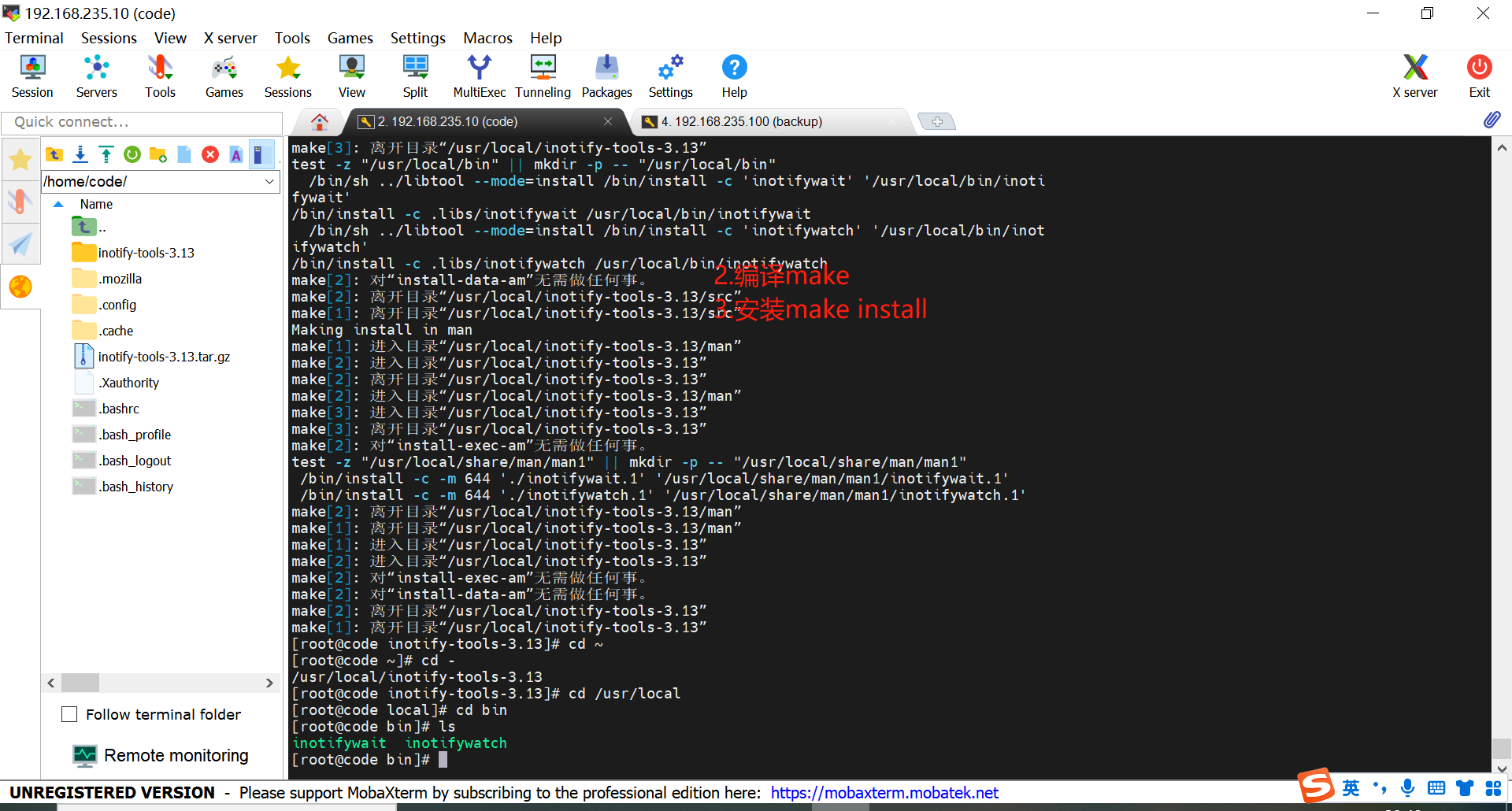This screenshot has width=1512, height=811.
Task: Click the home tab icon
Action: 319,121
